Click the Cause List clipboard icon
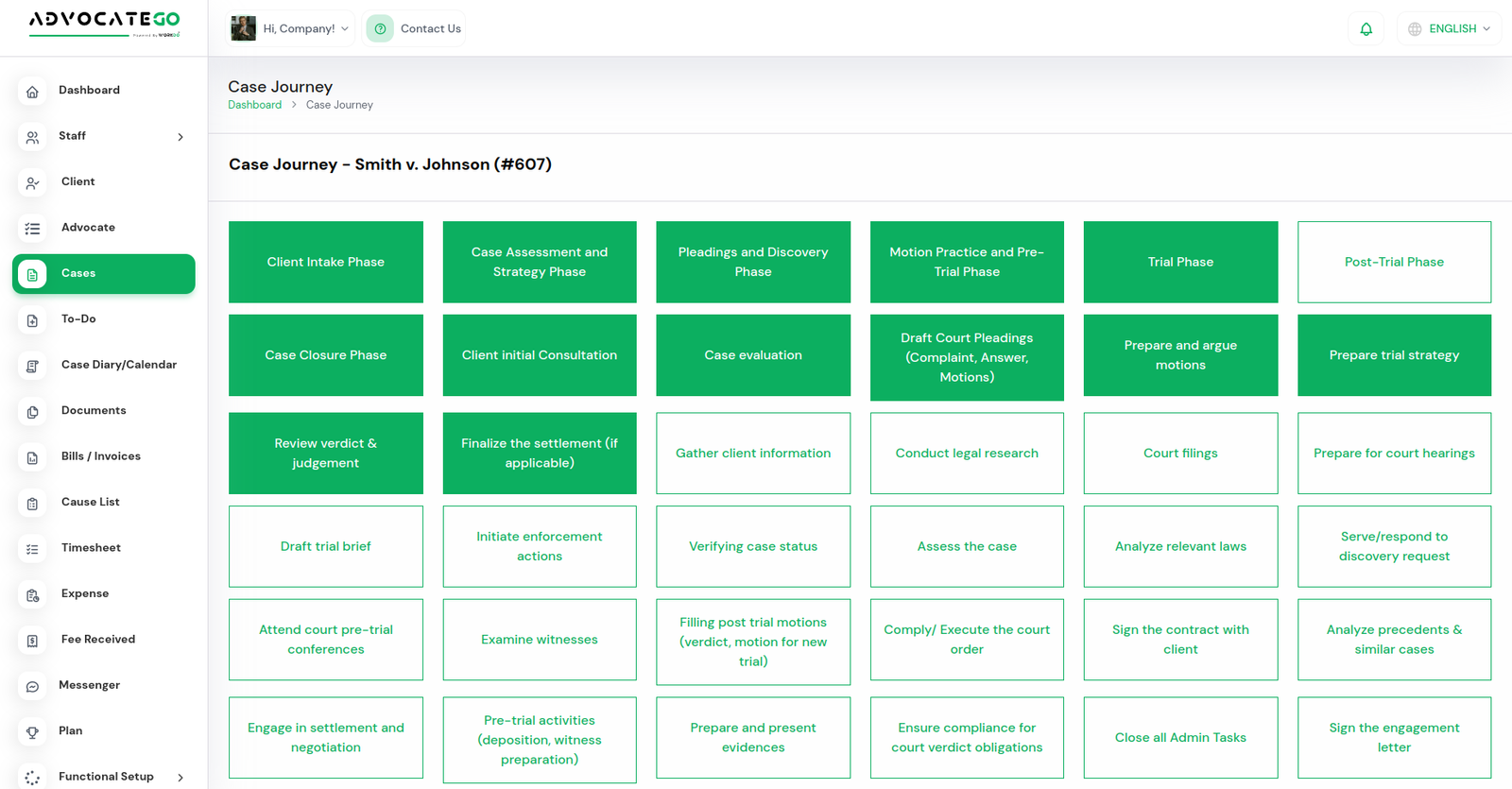Image resolution: width=1512 pixels, height=789 pixels. tap(32, 504)
